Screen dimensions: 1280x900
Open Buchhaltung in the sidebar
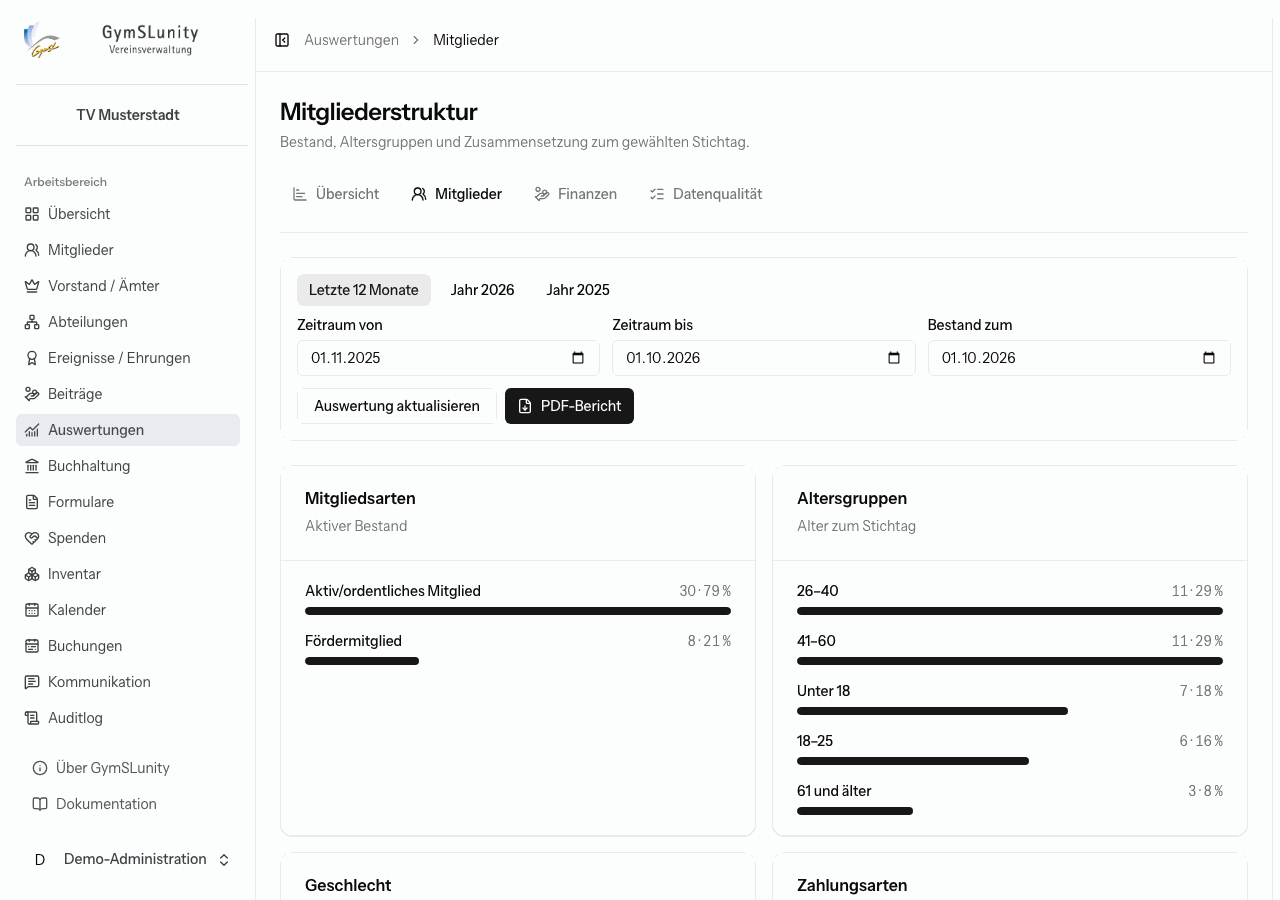pyautogui.click(x=128, y=466)
